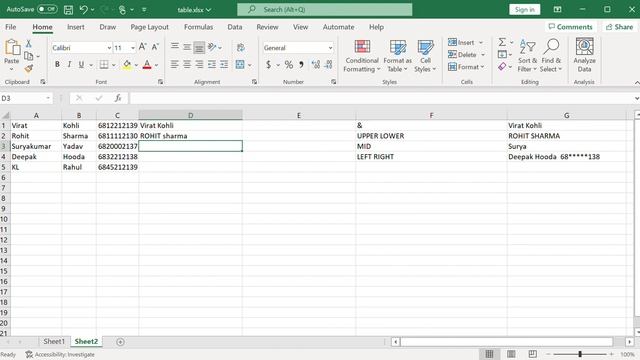The width and height of the screenshot is (640, 360).
Task: Select row 5 header
Action: (x=4, y=167)
